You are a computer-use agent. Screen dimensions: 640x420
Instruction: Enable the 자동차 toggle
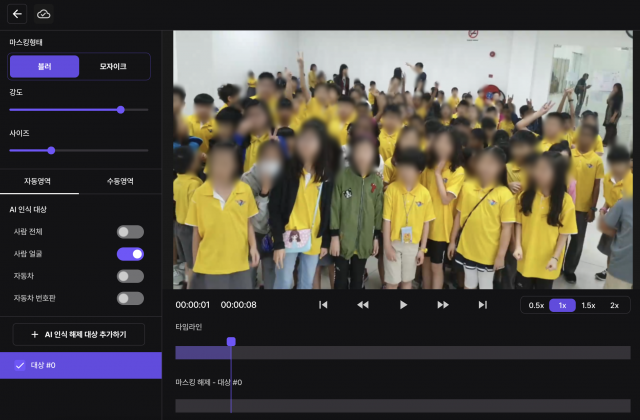tap(130, 276)
